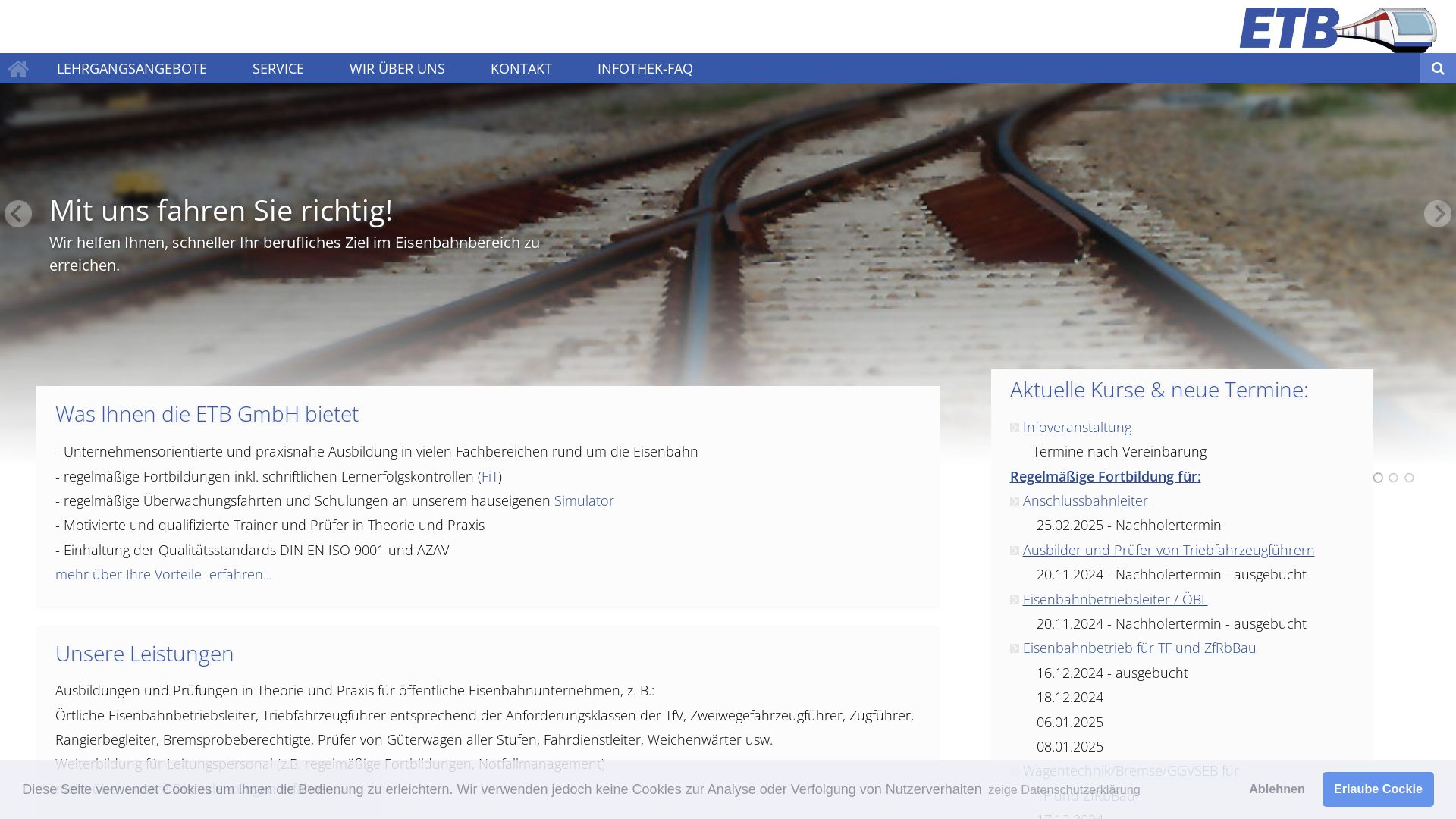Click the ETB train logo
The image size is (1456, 819).
tap(1338, 29)
